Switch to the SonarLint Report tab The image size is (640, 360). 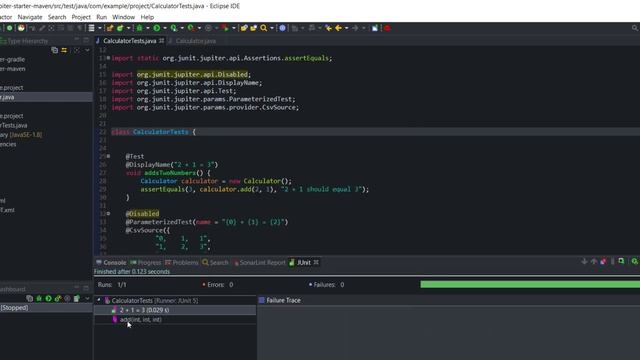[260, 262]
